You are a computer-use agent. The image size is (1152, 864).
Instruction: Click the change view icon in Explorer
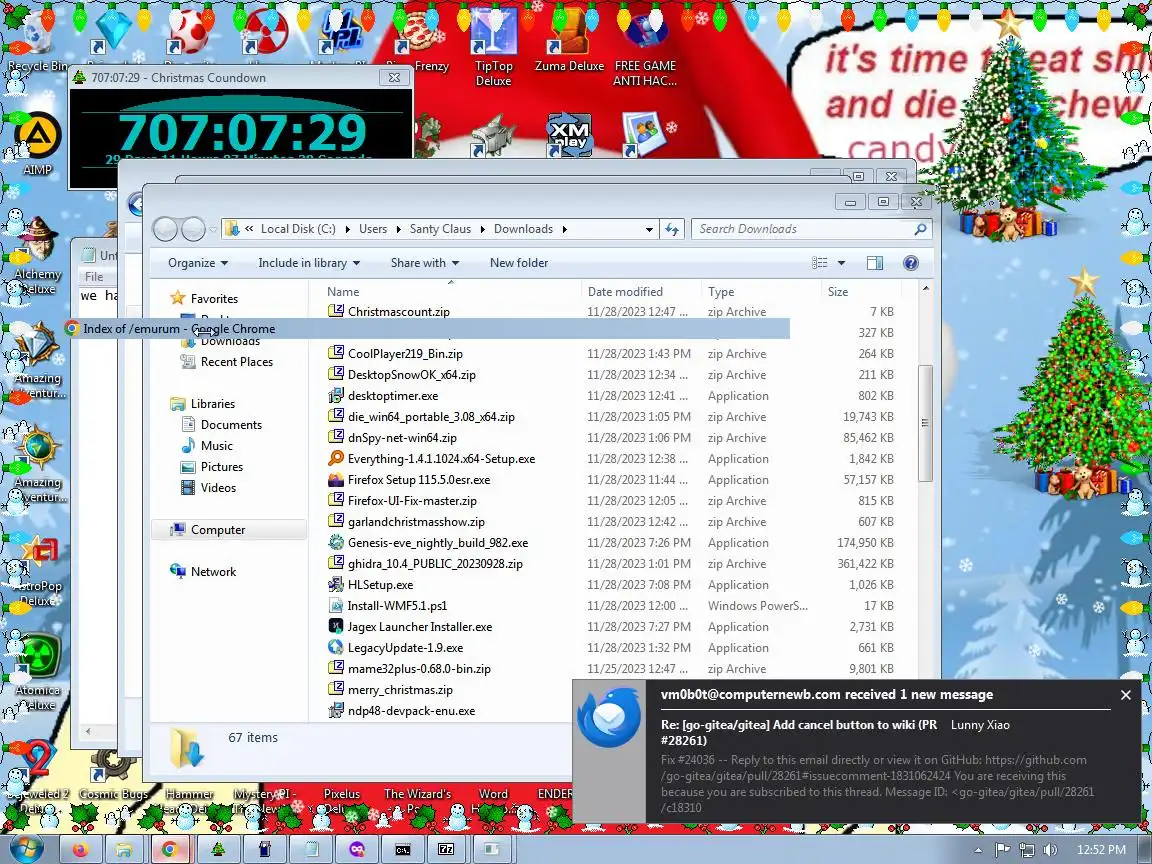[820, 263]
